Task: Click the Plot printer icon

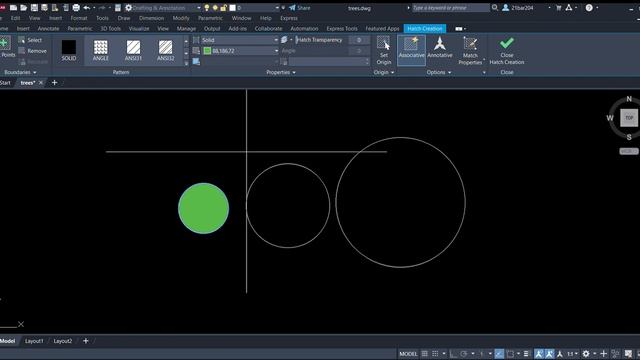Action: [x=76, y=8]
